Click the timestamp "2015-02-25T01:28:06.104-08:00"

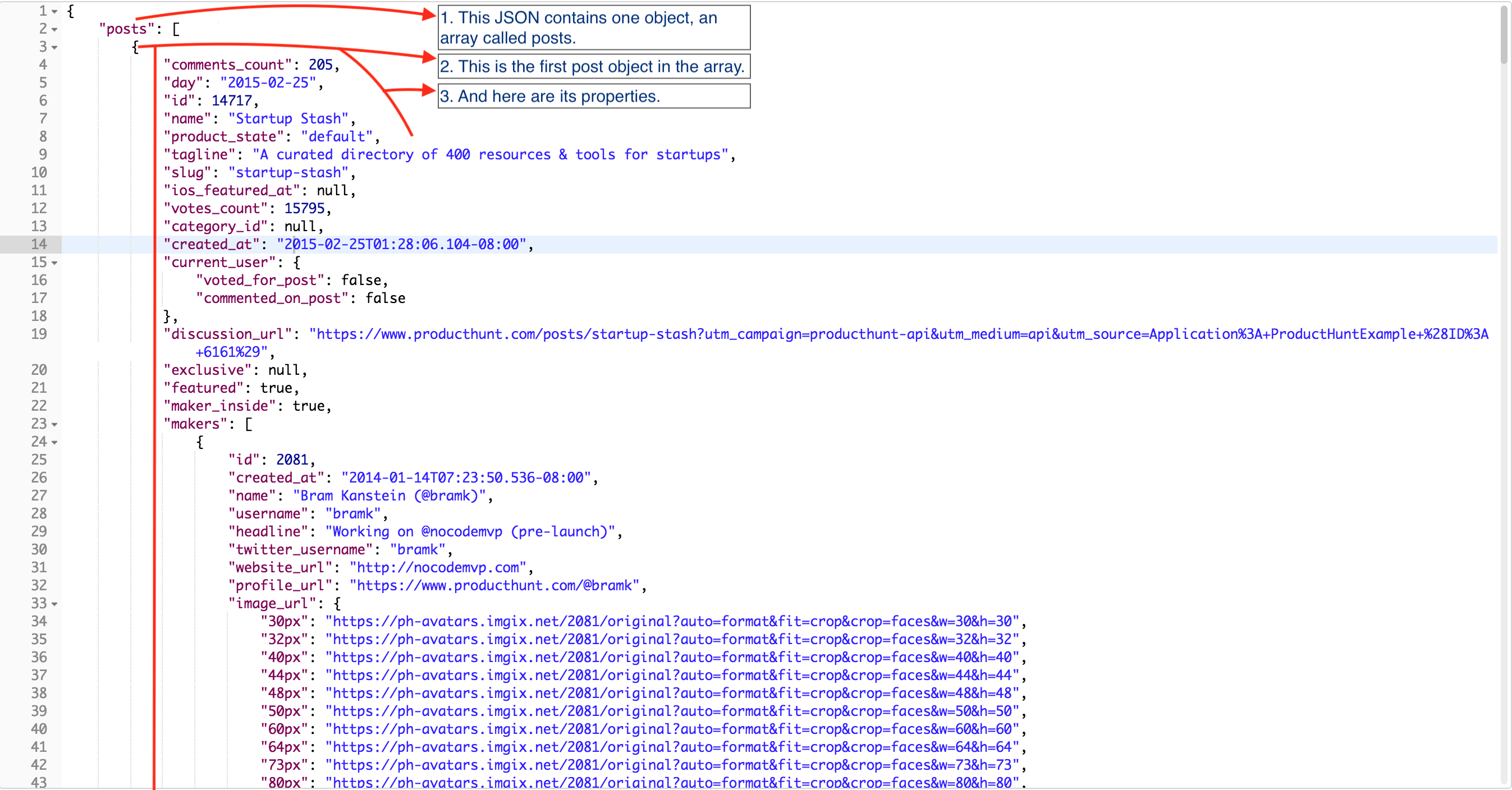pos(401,244)
